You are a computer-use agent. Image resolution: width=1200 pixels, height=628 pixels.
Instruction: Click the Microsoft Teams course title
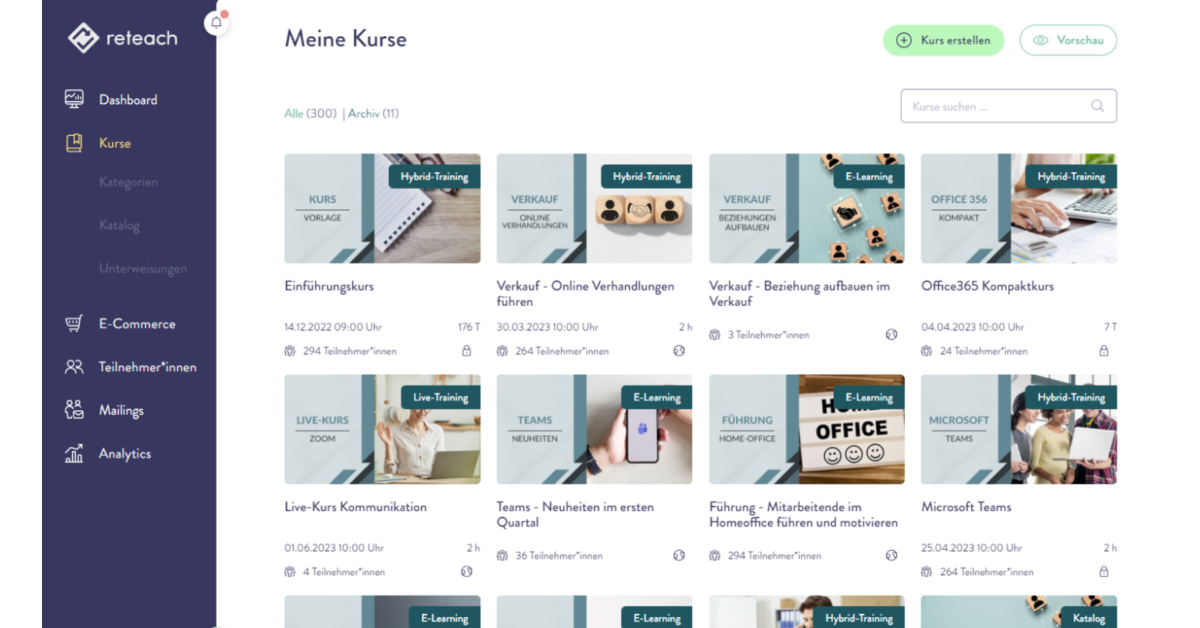pos(966,507)
